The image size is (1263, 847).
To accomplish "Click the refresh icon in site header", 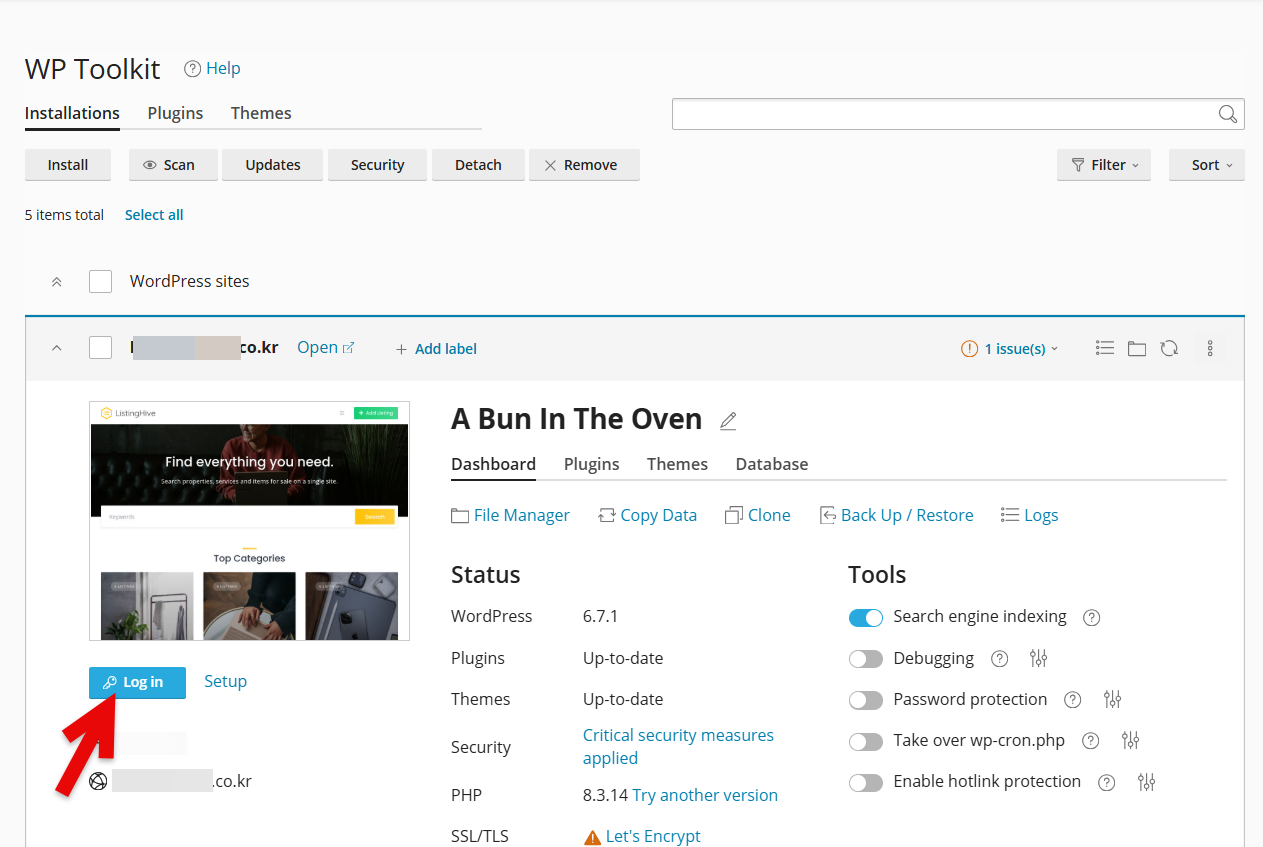I will tap(1169, 348).
